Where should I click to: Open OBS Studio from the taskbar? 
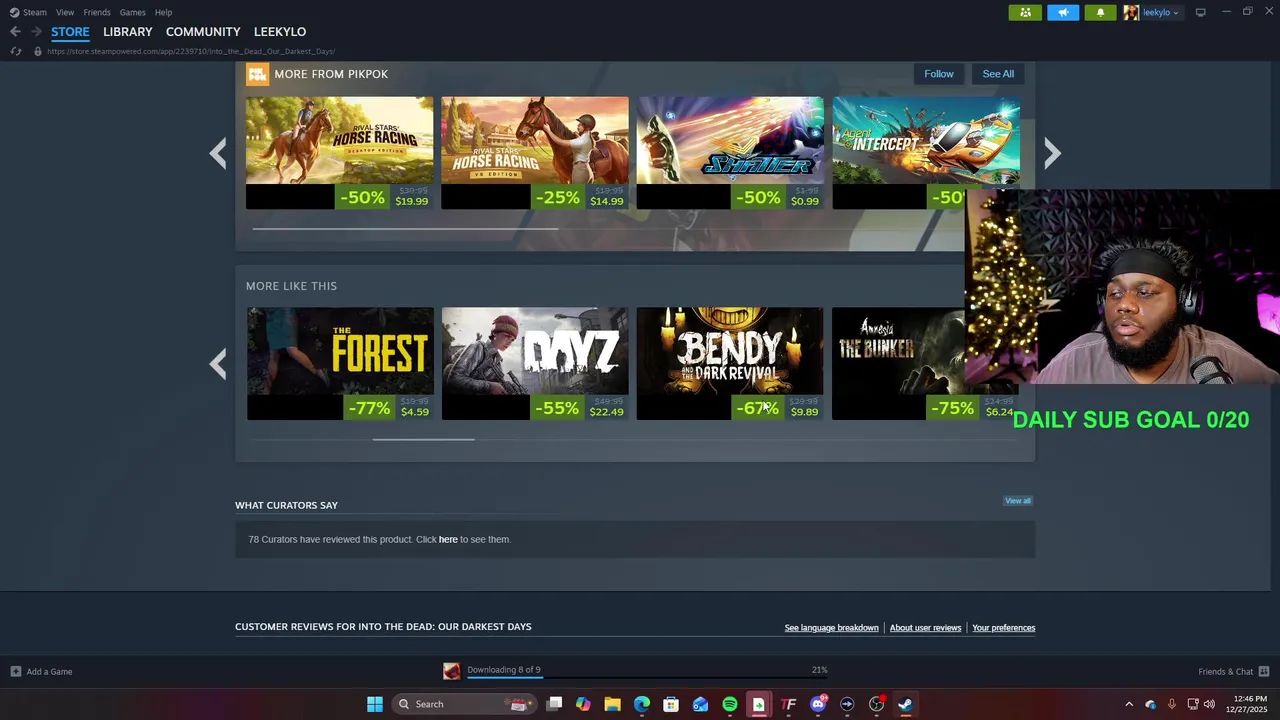pyautogui.click(x=877, y=704)
